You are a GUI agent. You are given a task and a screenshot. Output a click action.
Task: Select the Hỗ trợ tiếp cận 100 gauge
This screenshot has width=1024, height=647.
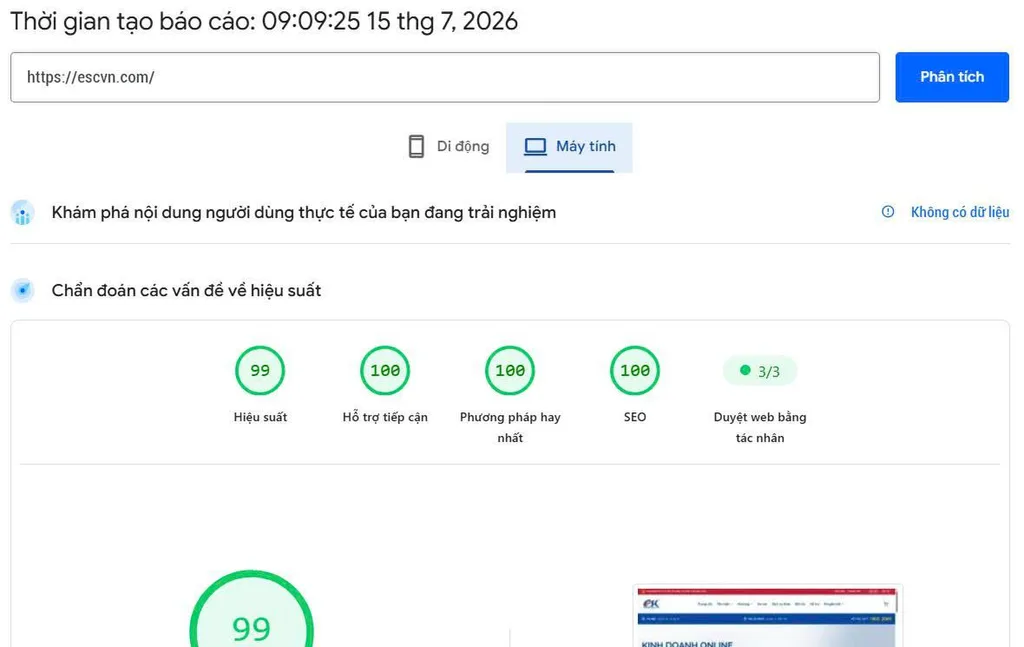[x=385, y=370]
